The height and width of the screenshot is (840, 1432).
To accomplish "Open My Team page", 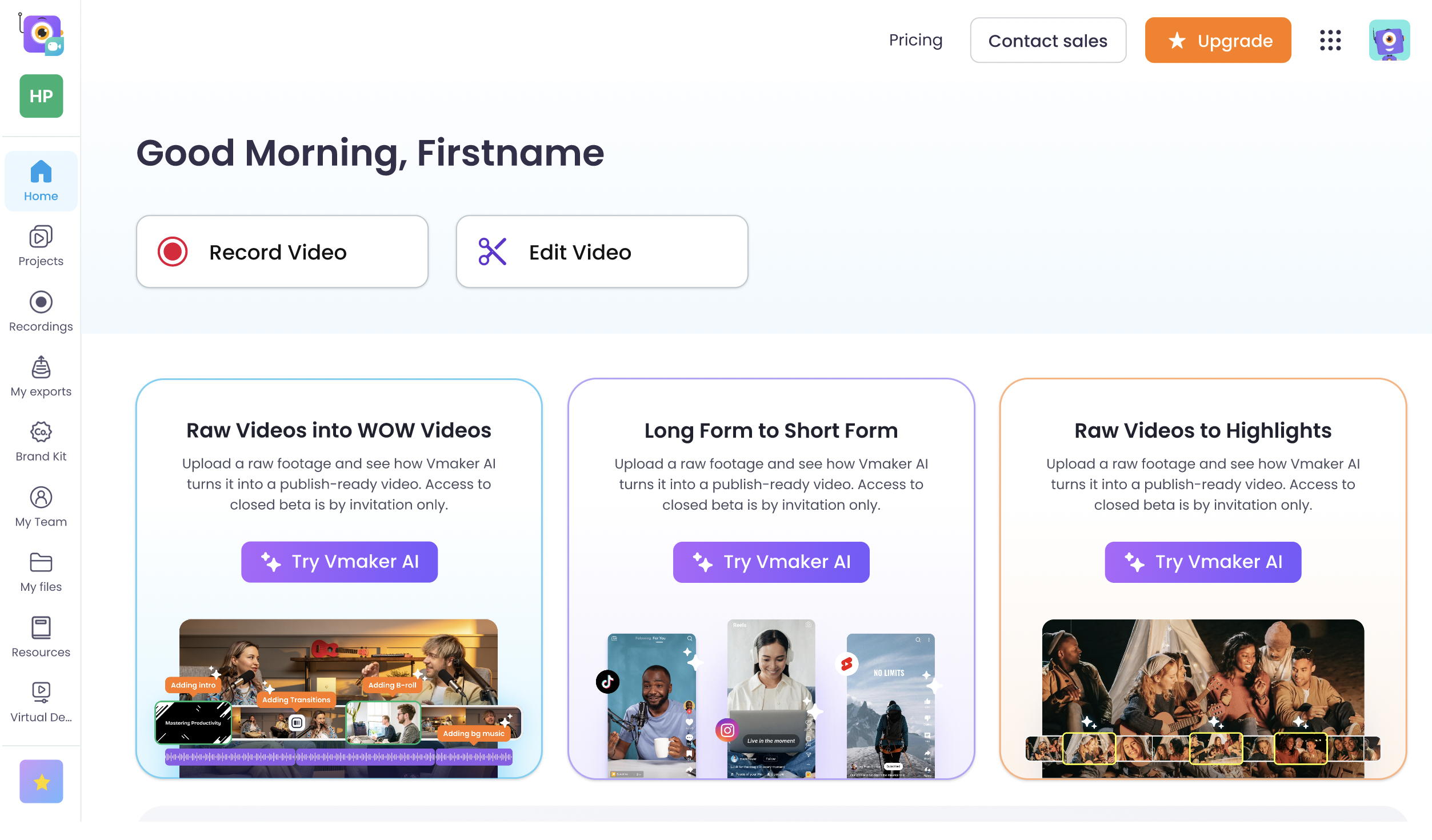I will pyautogui.click(x=41, y=507).
